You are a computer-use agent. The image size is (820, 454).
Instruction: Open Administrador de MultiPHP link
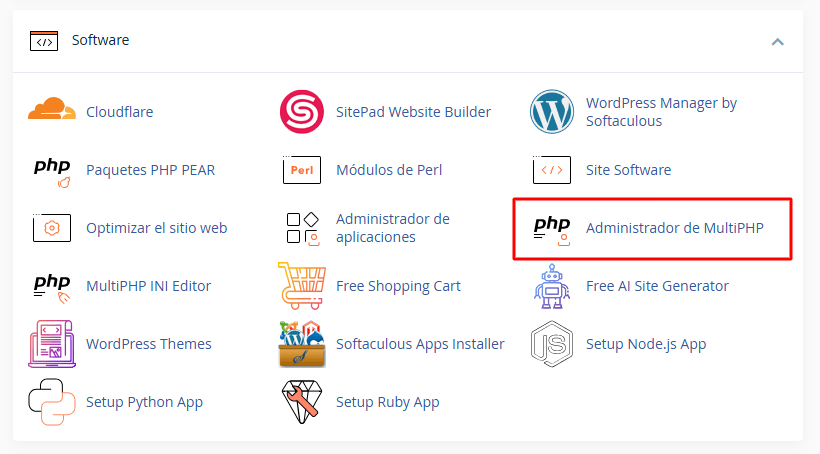[x=674, y=228]
